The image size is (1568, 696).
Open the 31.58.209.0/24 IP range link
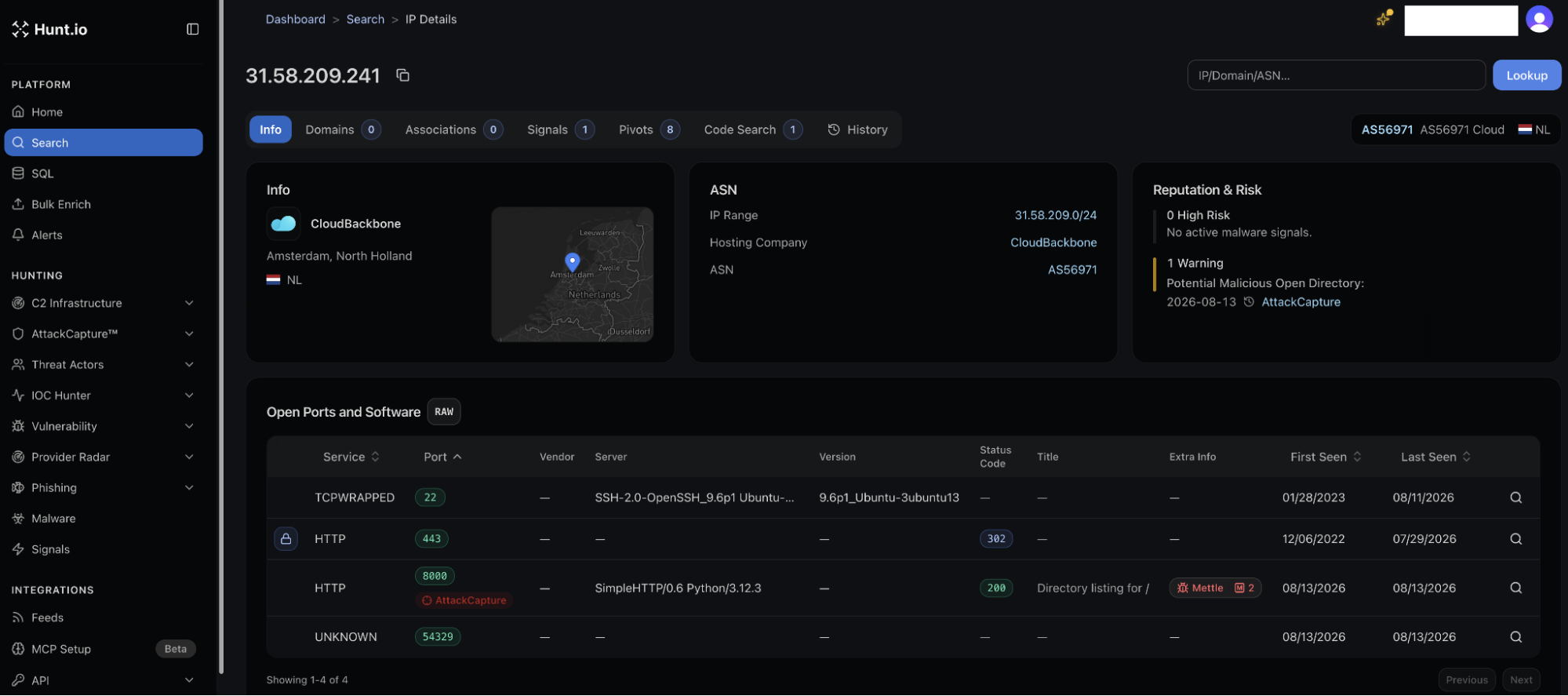[1056, 215]
